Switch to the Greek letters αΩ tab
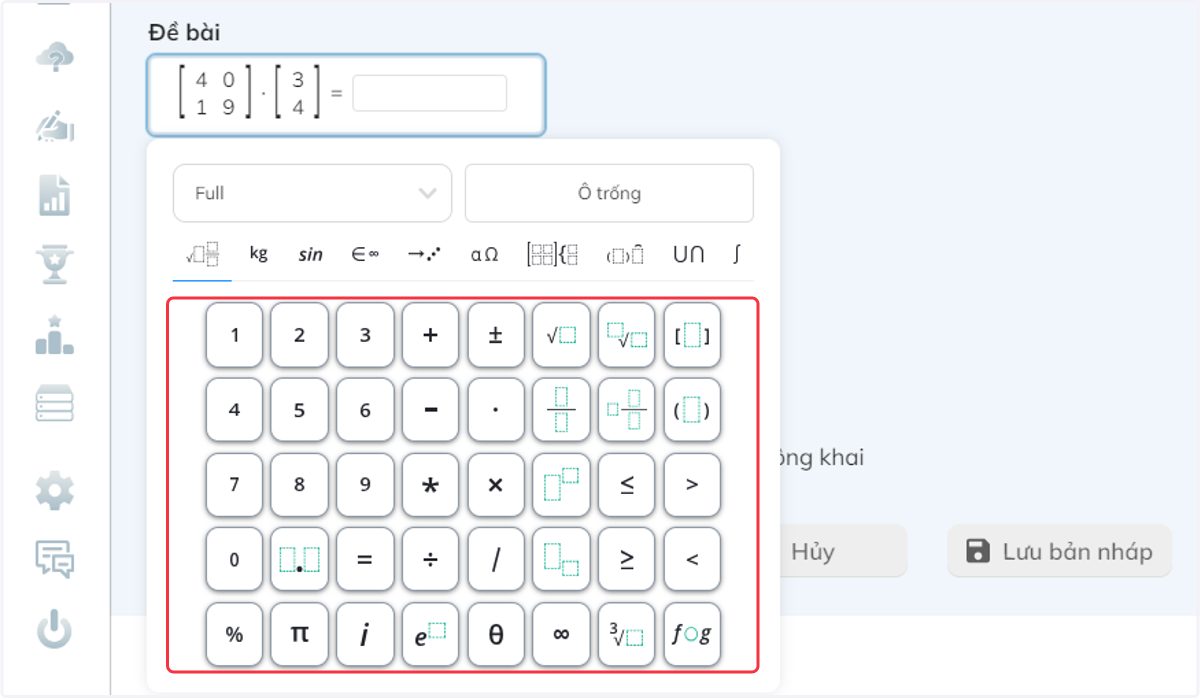 click(x=484, y=254)
